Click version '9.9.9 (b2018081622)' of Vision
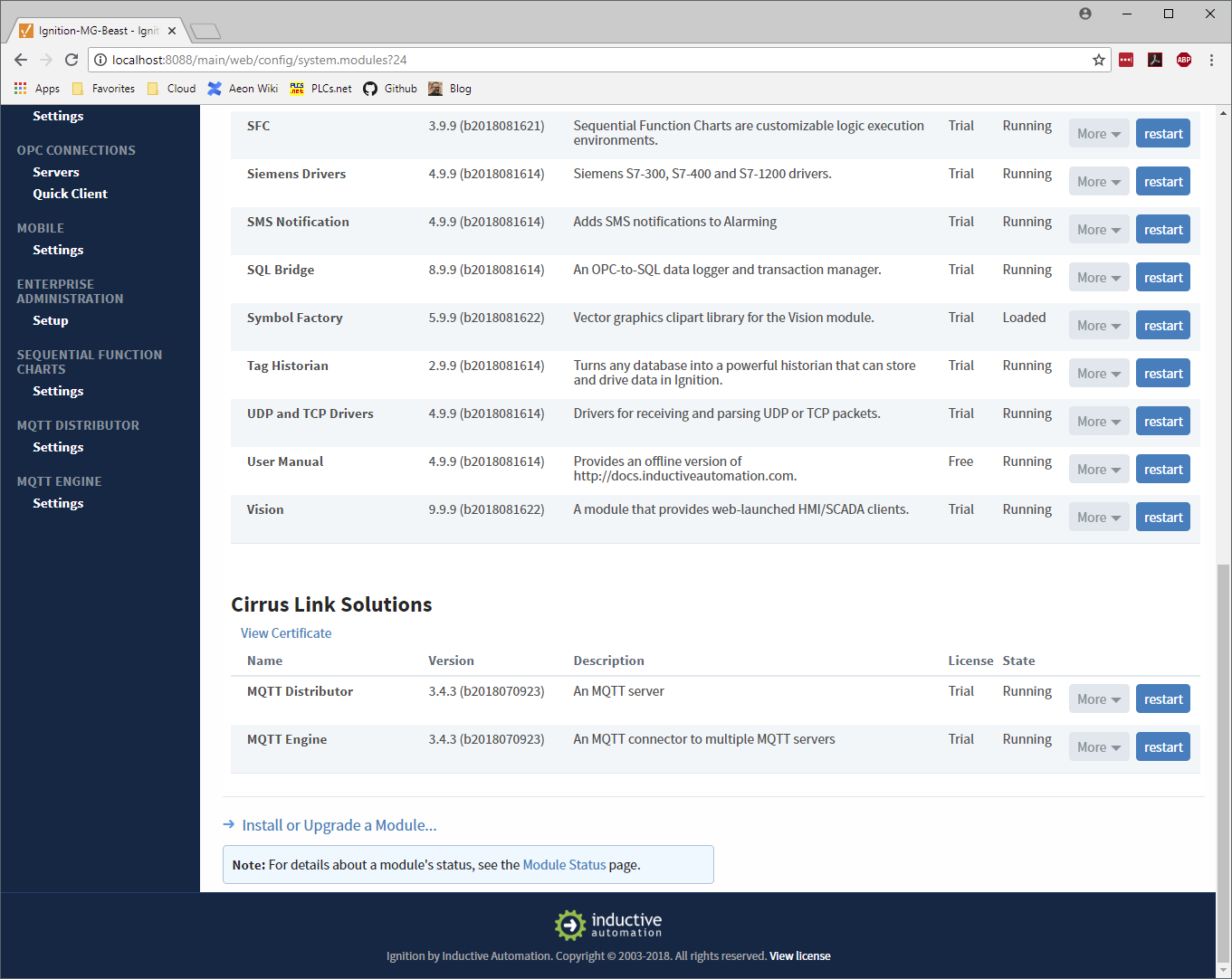Image resolution: width=1232 pixels, height=979 pixels. tap(486, 509)
